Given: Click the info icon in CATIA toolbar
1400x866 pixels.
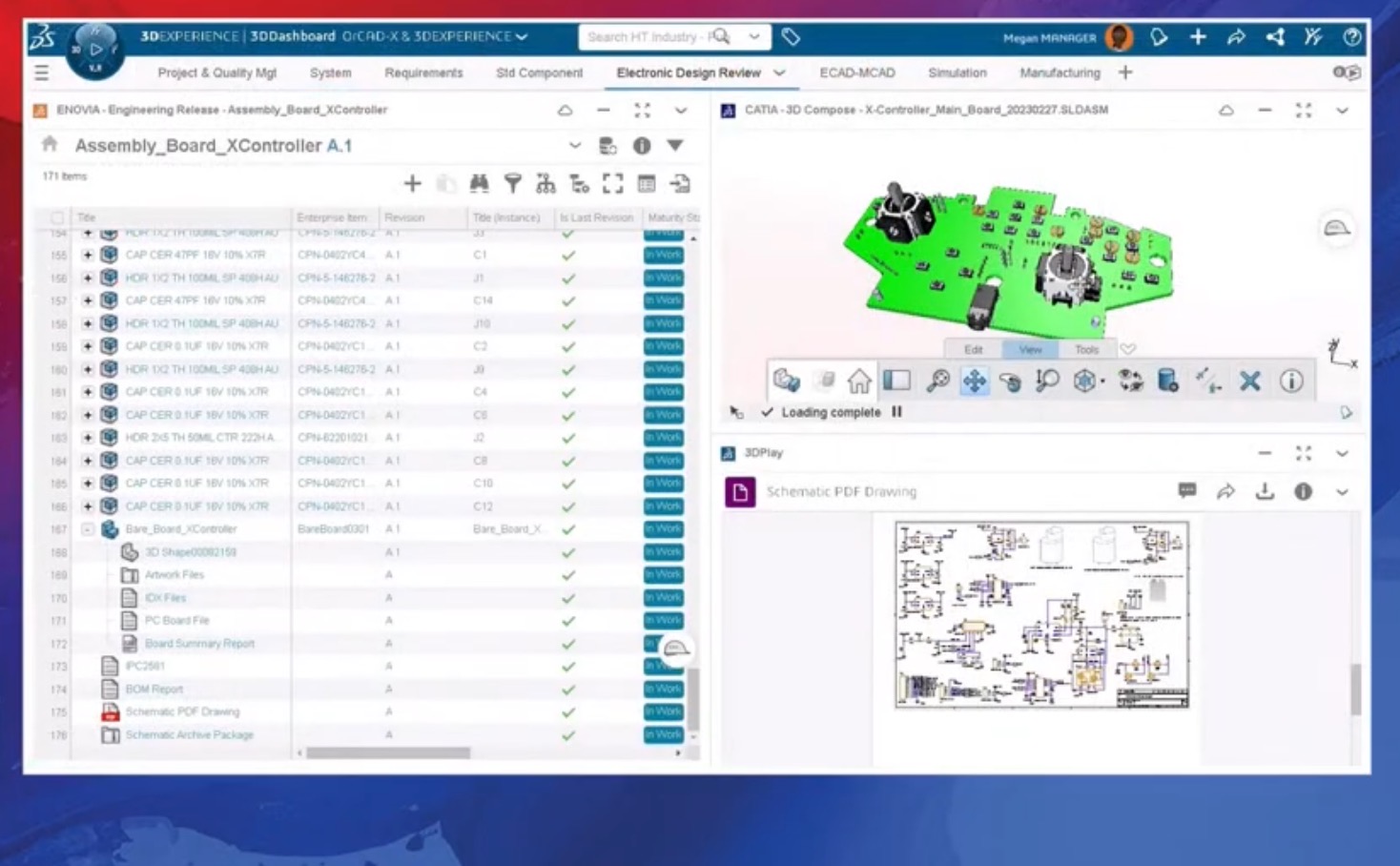Looking at the screenshot, I should click(x=1291, y=381).
